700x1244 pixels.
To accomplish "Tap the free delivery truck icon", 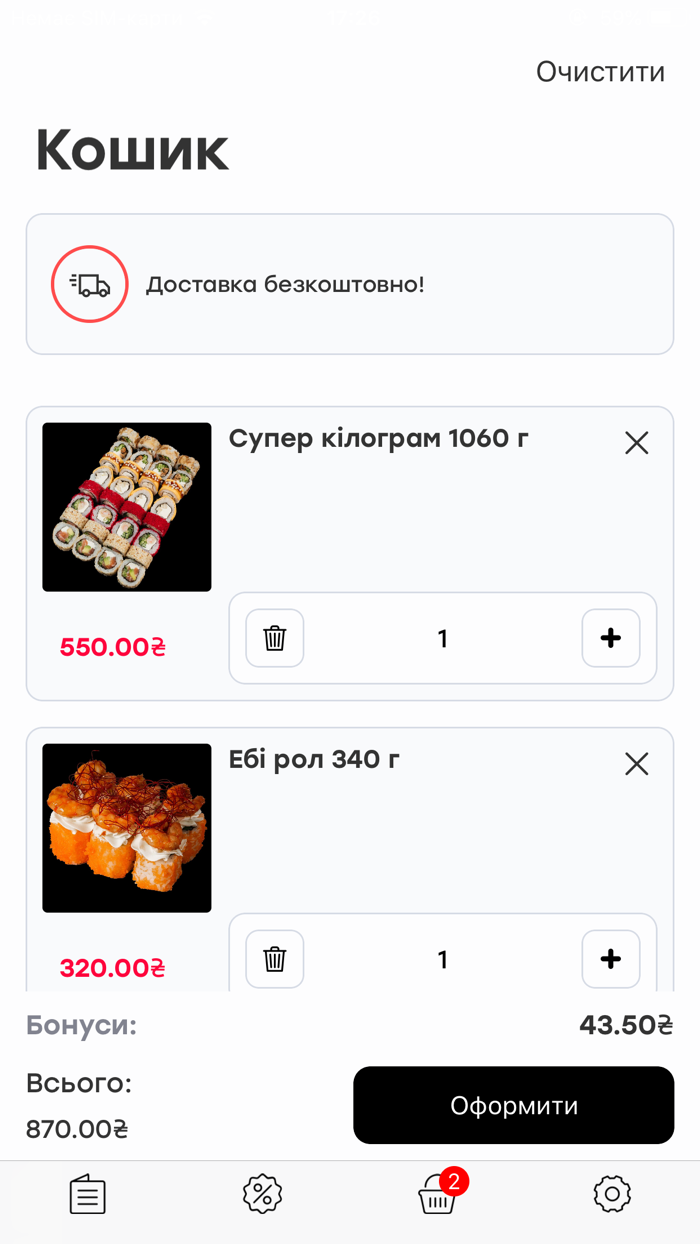I will coord(89,284).
